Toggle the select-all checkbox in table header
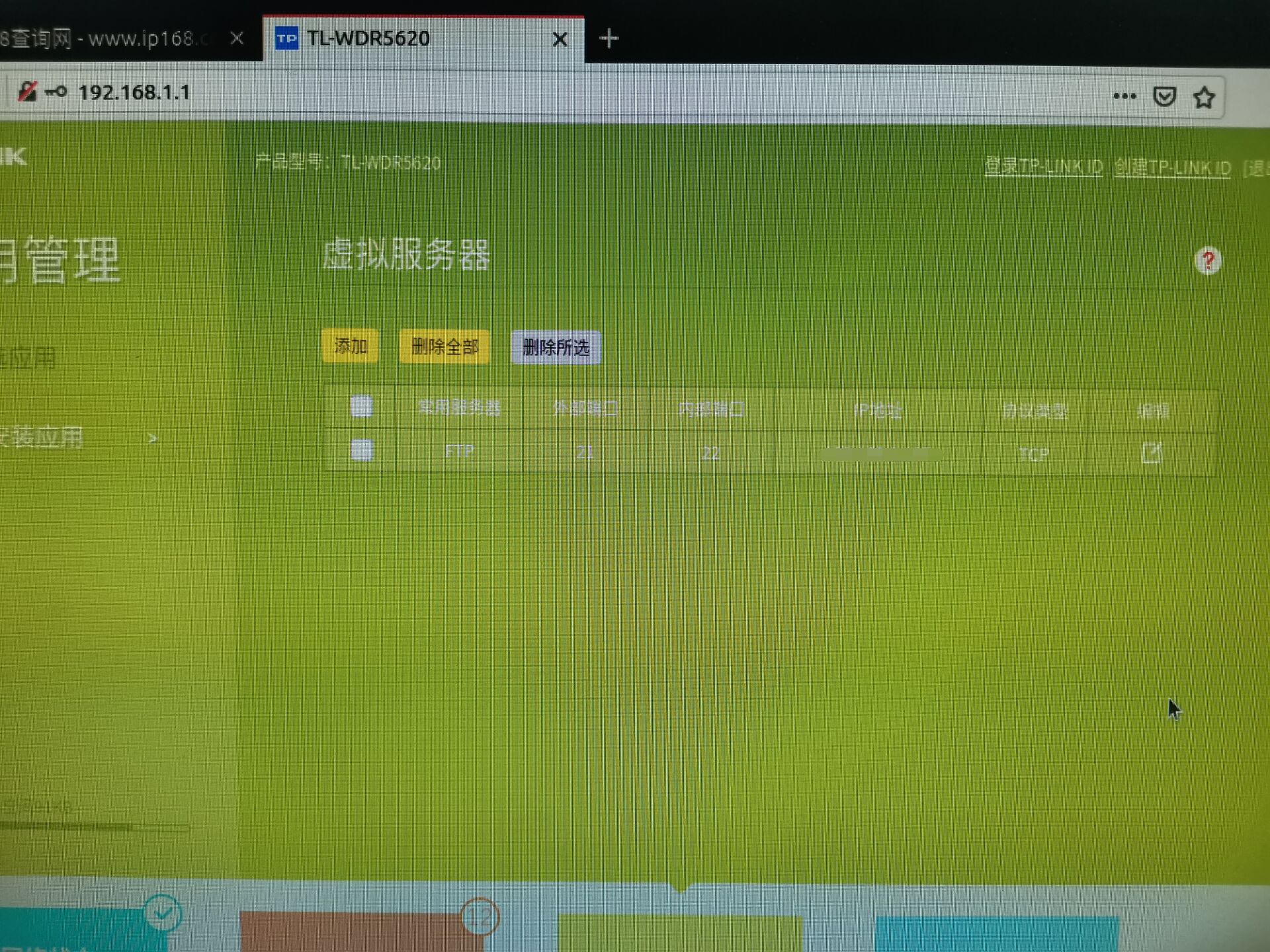Screen dimensions: 1270x952 pyautogui.click(x=361, y=406)
